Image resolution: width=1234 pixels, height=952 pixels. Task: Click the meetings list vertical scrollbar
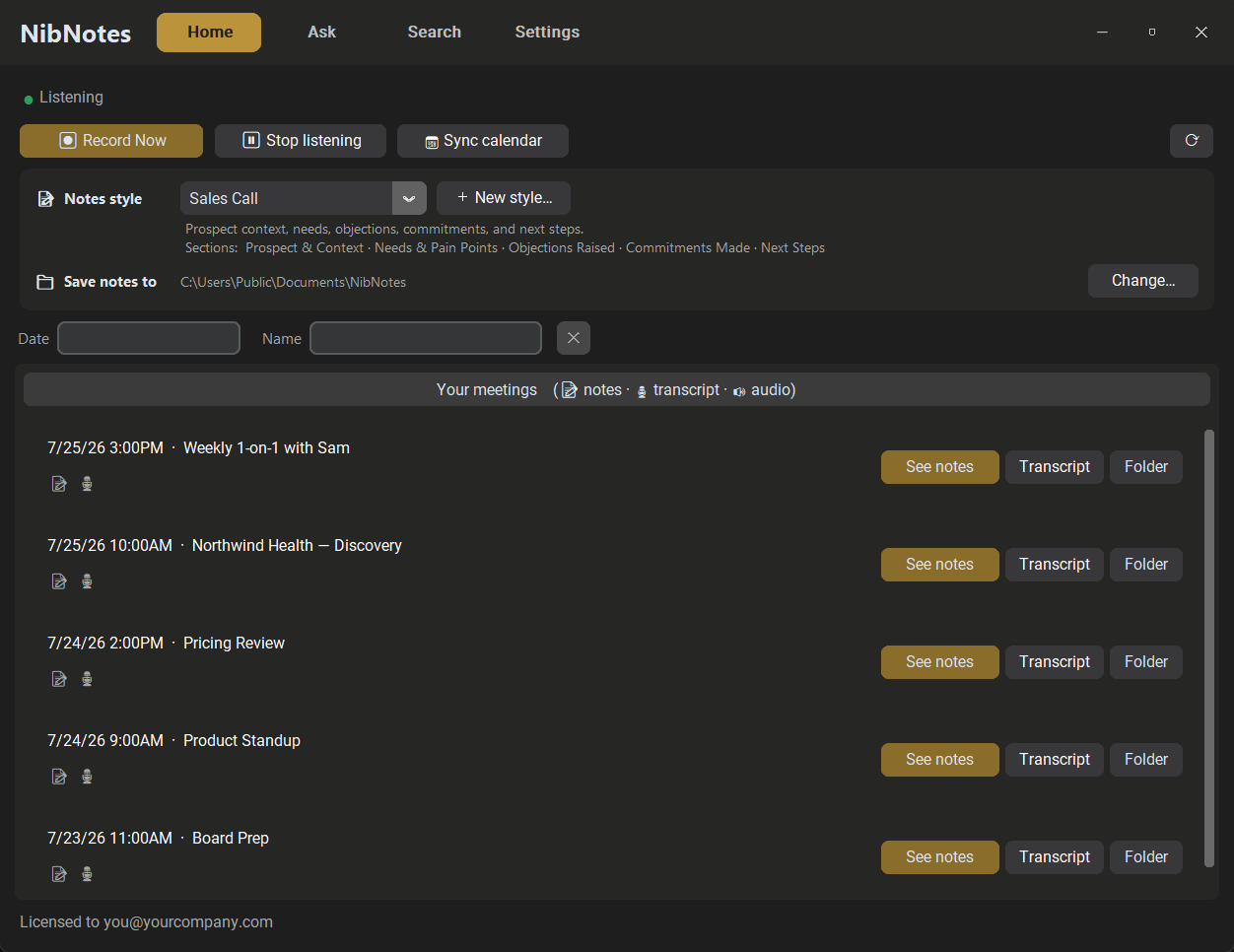(x=1209, y=648)
